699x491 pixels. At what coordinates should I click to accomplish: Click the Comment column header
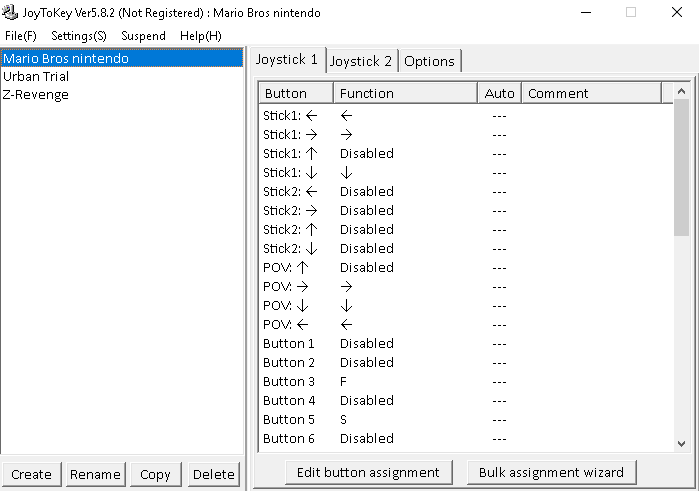coord(592,93)
